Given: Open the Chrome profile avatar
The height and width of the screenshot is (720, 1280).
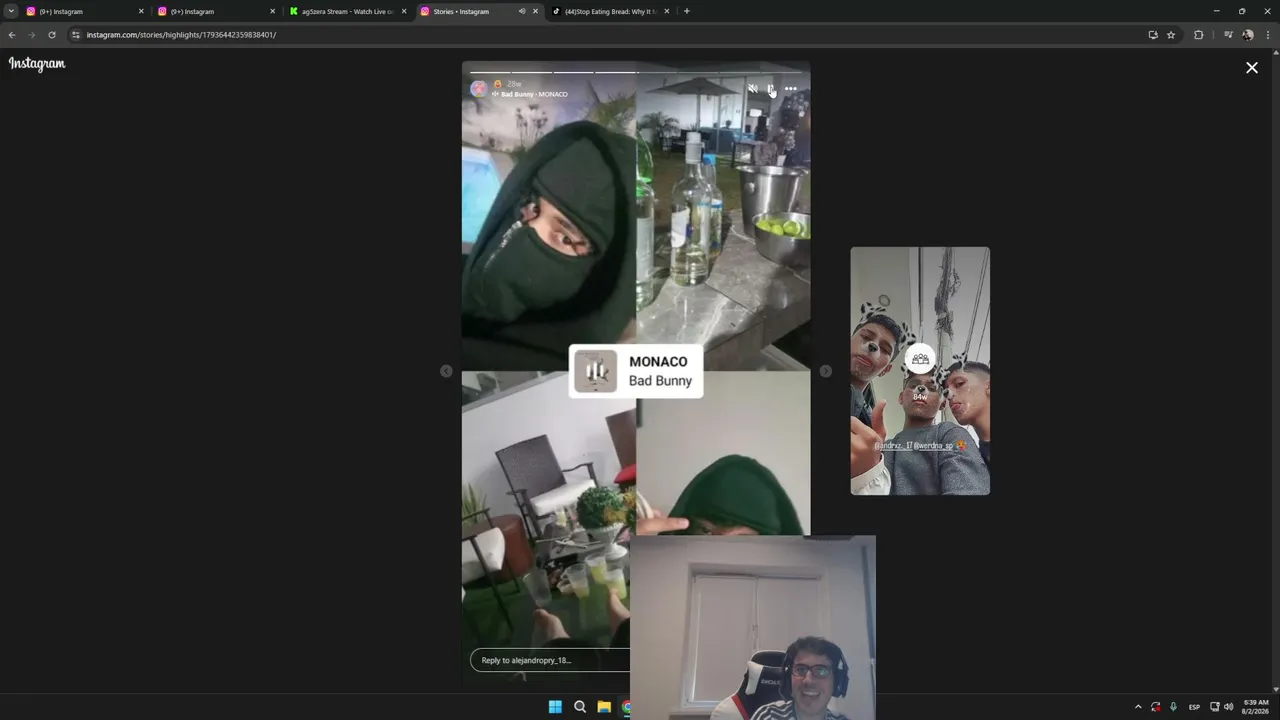Looking at the screenshot, I should click(x=1248, y=35).
